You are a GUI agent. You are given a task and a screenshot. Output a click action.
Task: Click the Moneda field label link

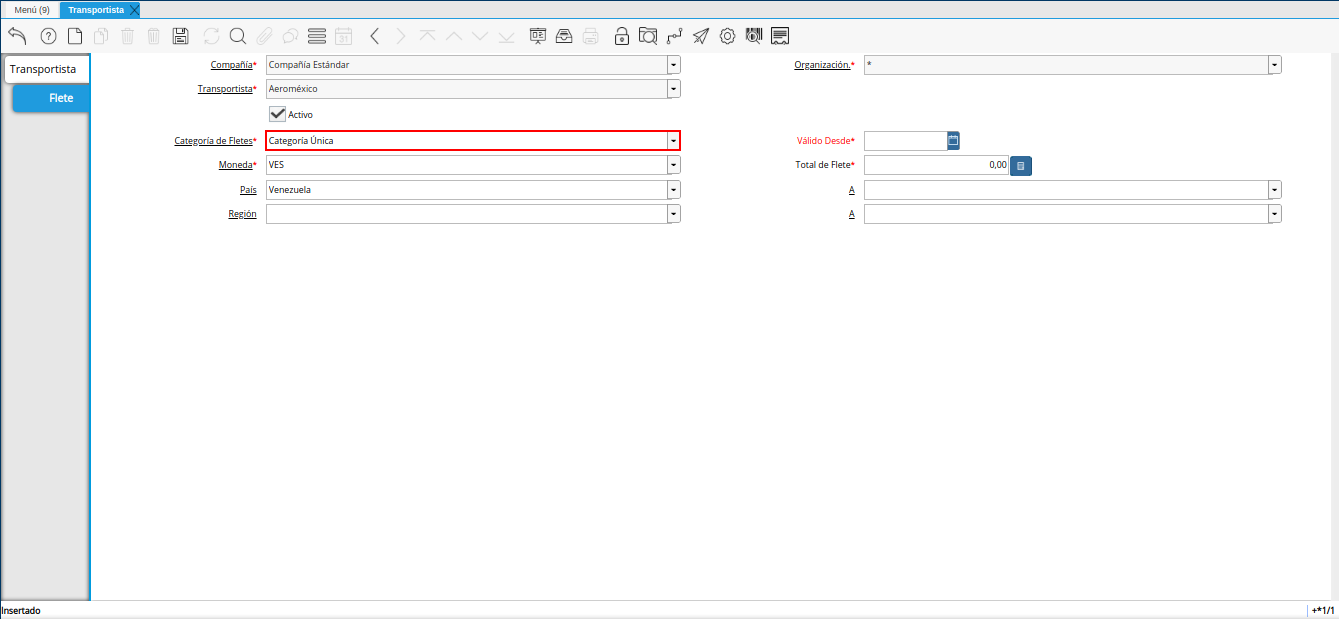coord(235,165)
